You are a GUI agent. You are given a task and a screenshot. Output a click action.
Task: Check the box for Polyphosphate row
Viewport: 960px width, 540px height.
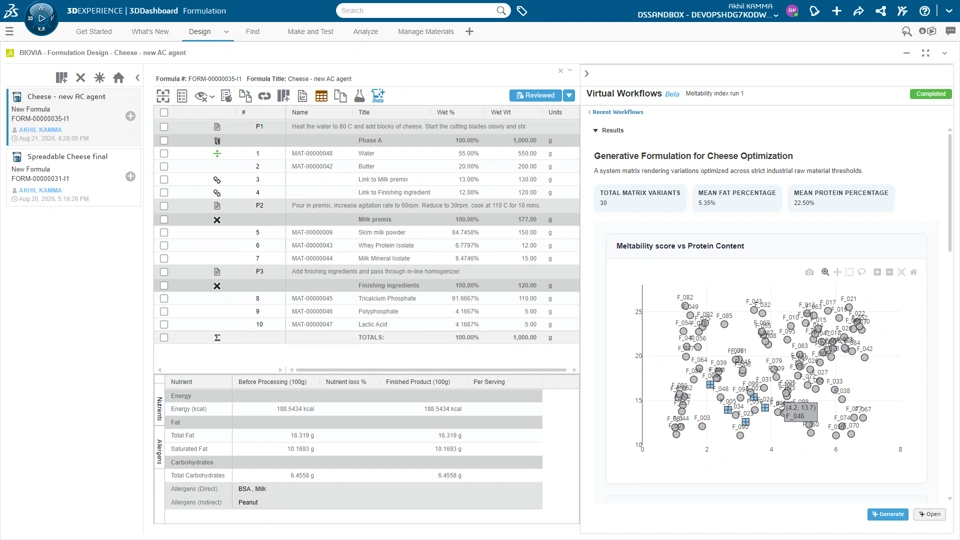point(164,312)
